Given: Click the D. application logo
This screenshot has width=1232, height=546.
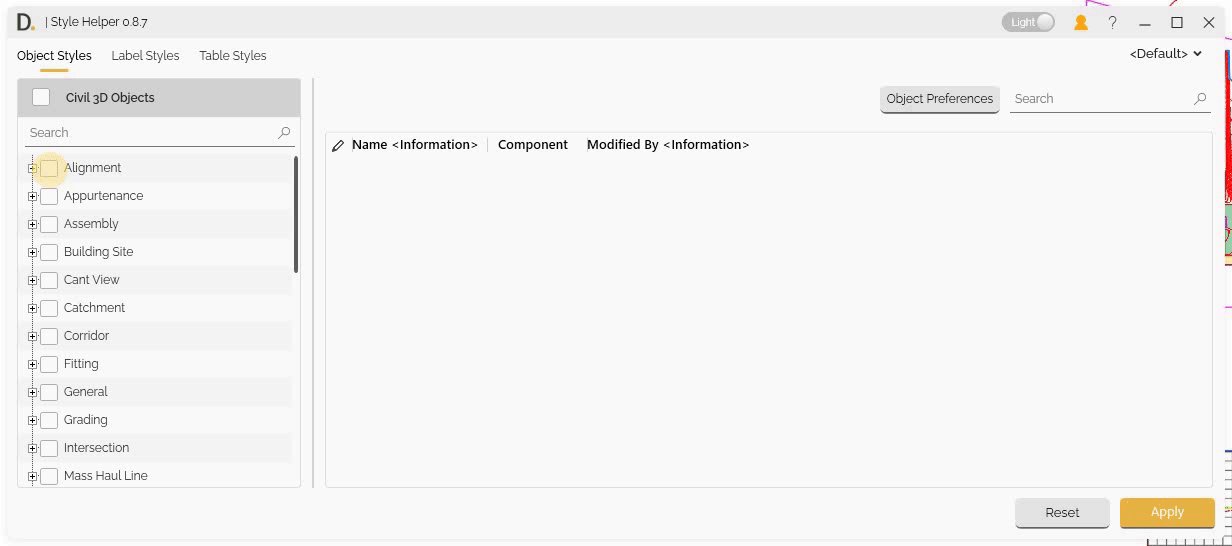Looking at the screenshot, I should 25,22.
